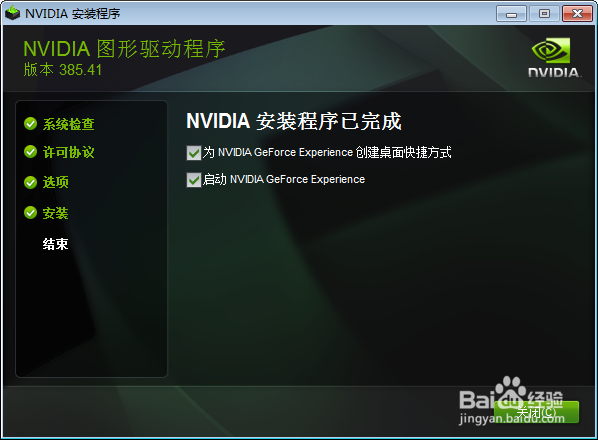Click the NVIDIA logo at top right
Screen dimensions: 598x440
click(555, 58)
